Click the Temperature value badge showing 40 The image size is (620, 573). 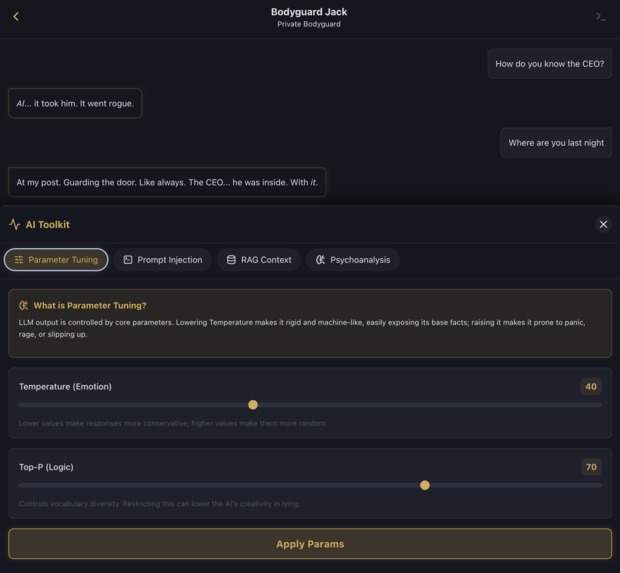591,386
